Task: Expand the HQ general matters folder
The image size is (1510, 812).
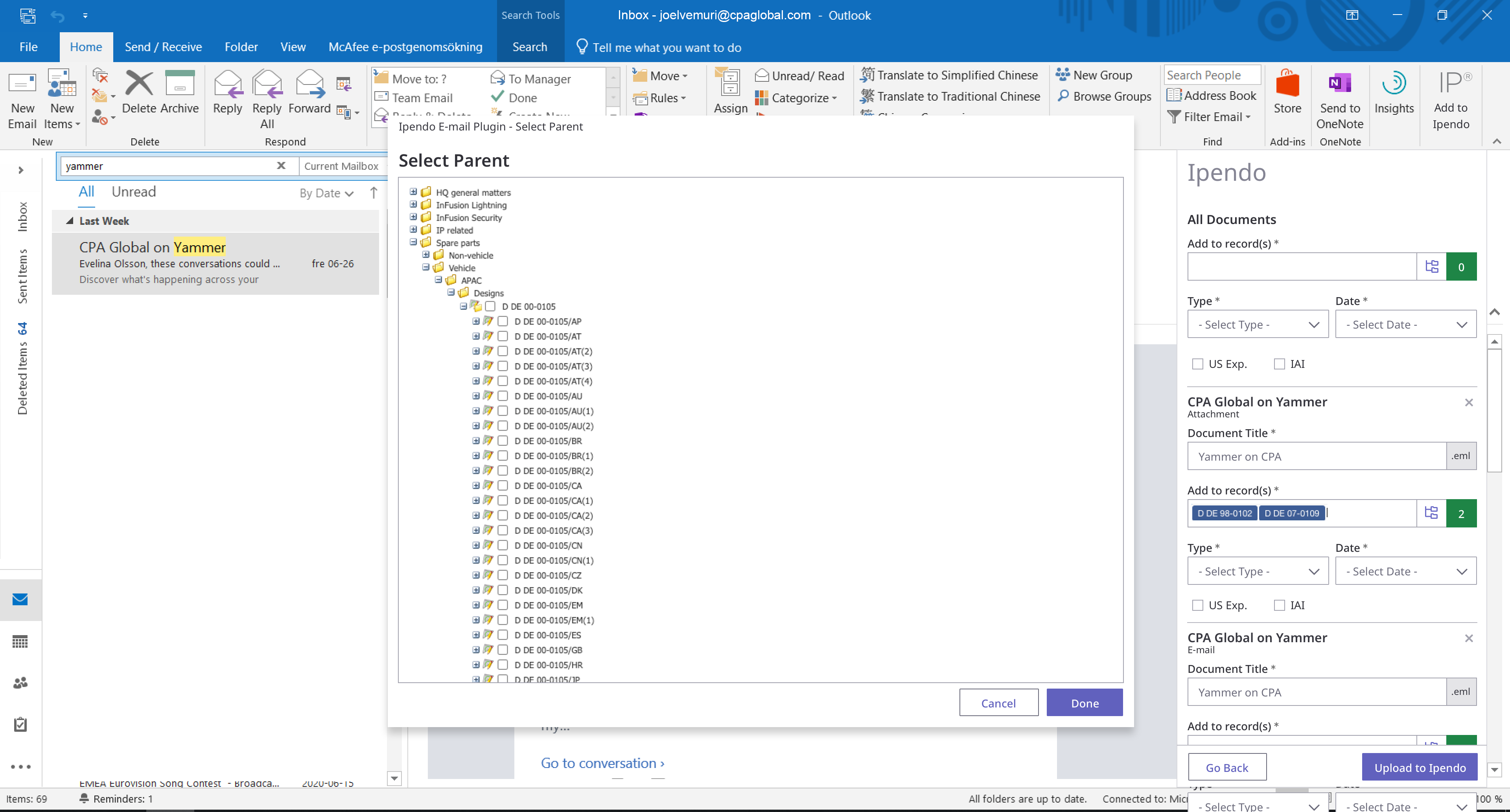Action: point(413,192)
